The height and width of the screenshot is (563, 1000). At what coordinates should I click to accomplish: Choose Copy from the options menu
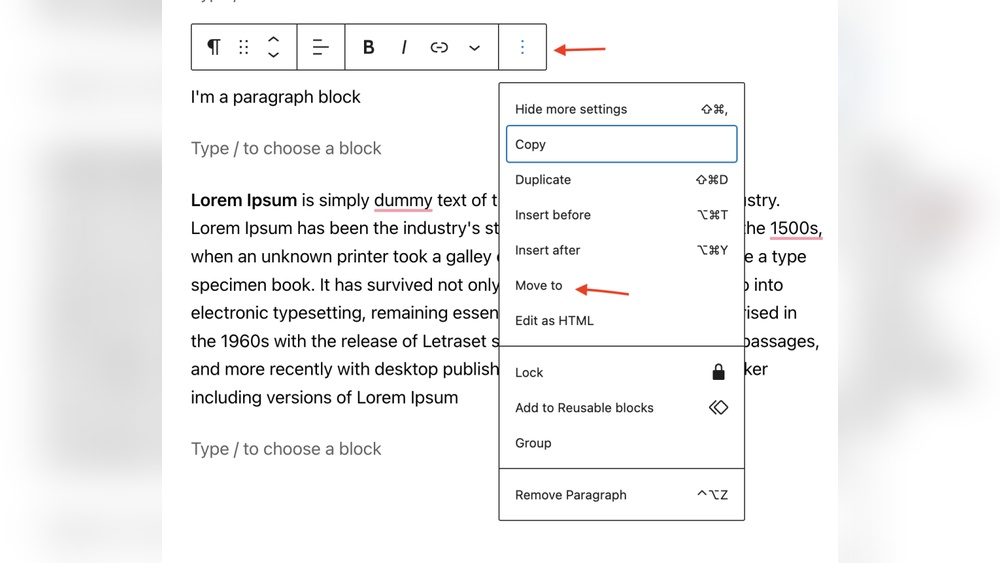pos(621,144)
